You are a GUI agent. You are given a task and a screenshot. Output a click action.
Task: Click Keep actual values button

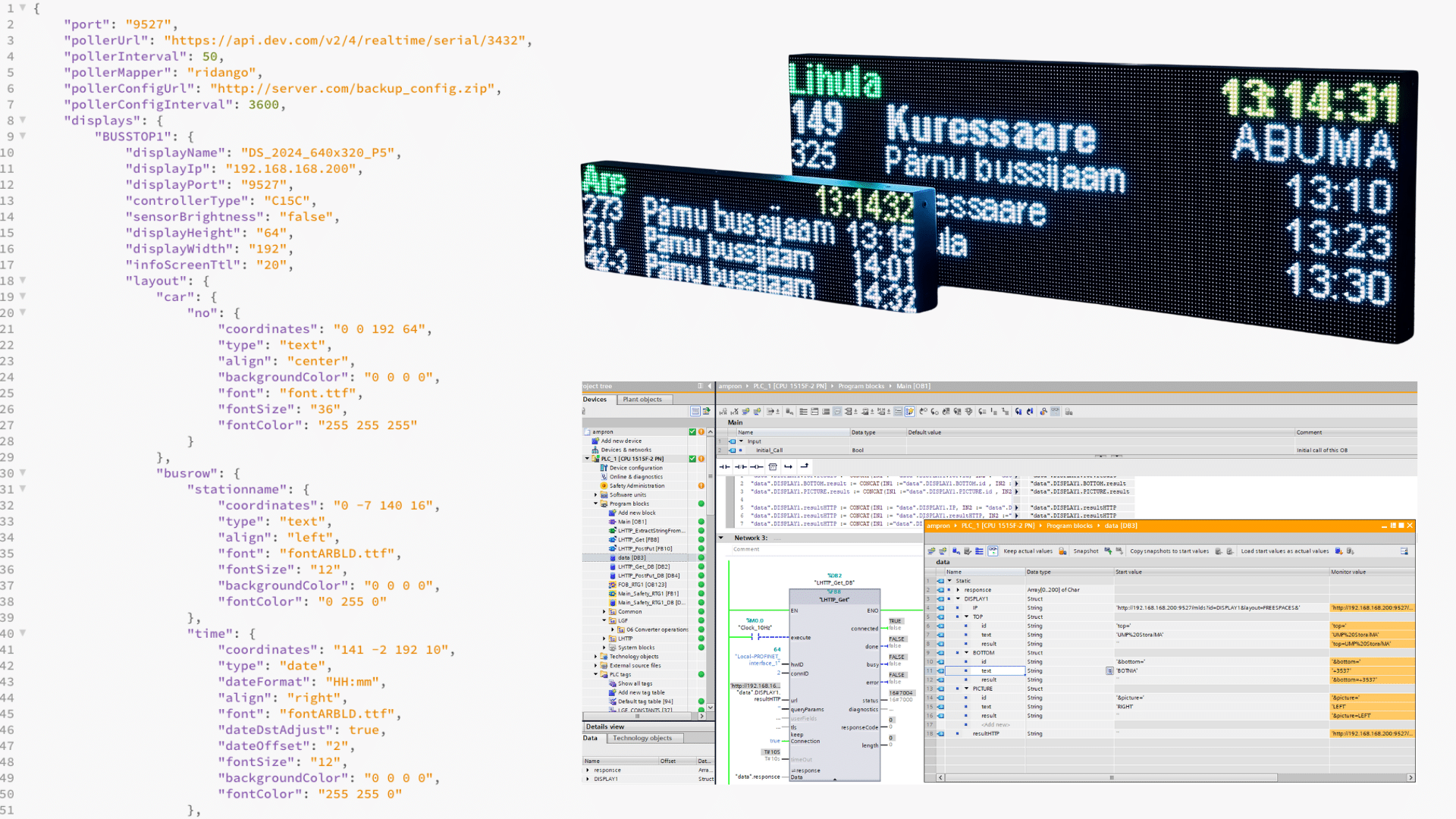pyautogui.click(x=1028, y=551)
